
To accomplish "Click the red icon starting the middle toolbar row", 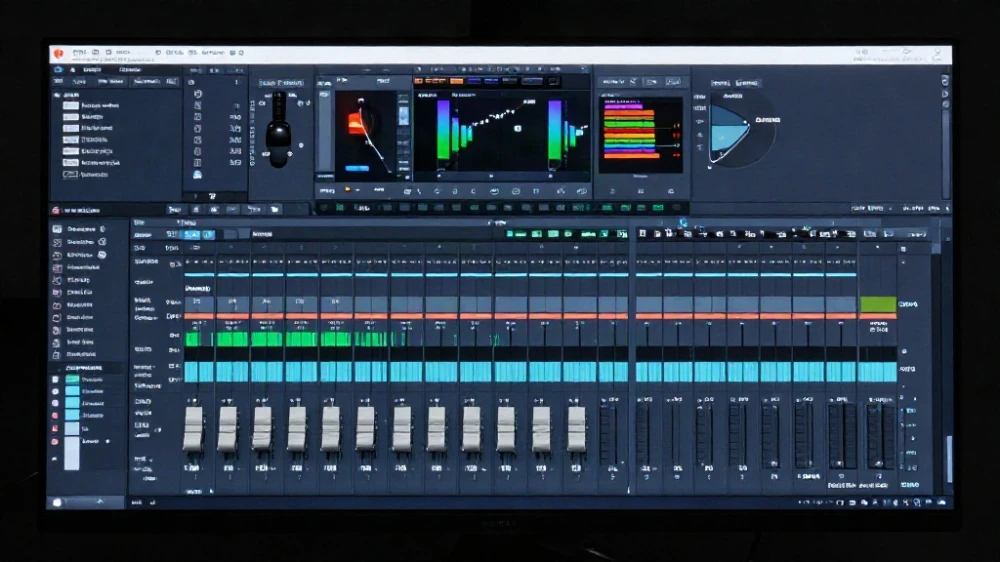I will [x=55, y=210].
